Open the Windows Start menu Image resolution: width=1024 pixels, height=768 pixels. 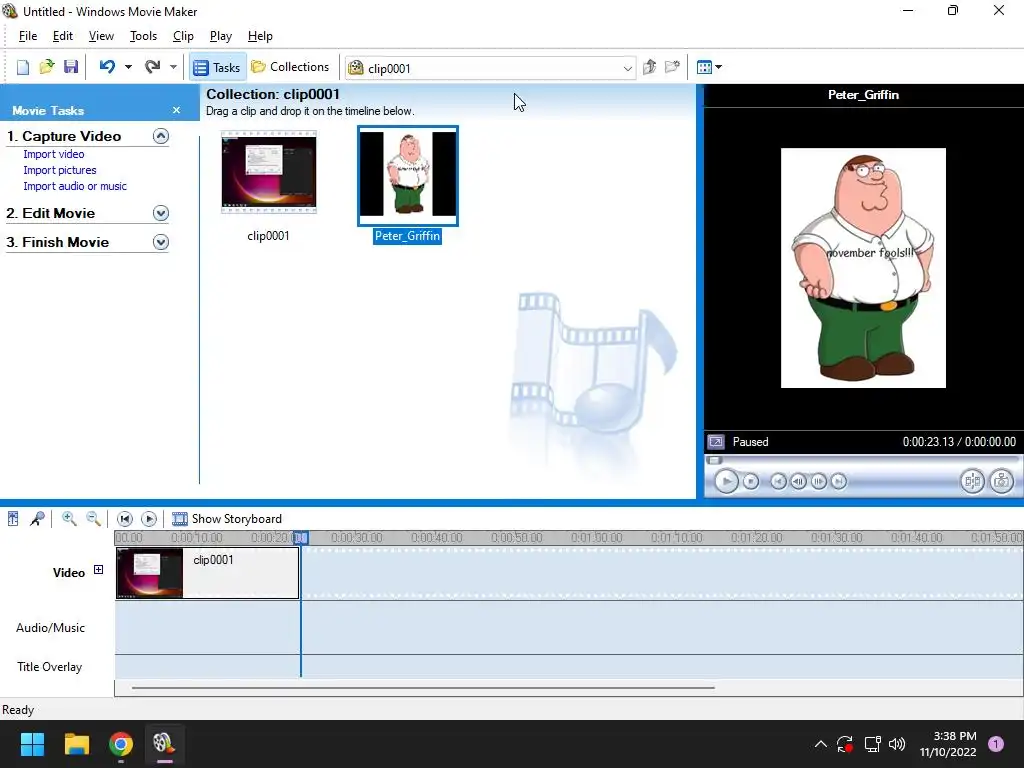32,744
